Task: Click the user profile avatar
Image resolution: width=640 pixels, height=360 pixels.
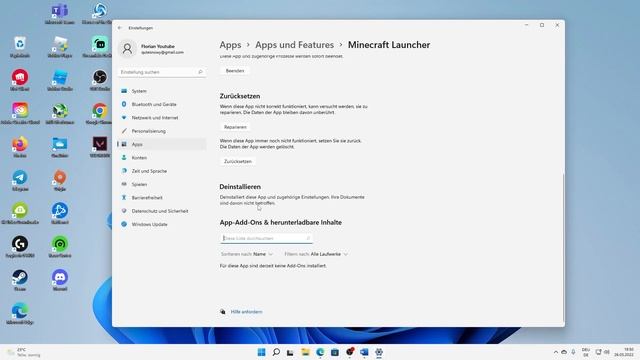Action: point(127,49)
